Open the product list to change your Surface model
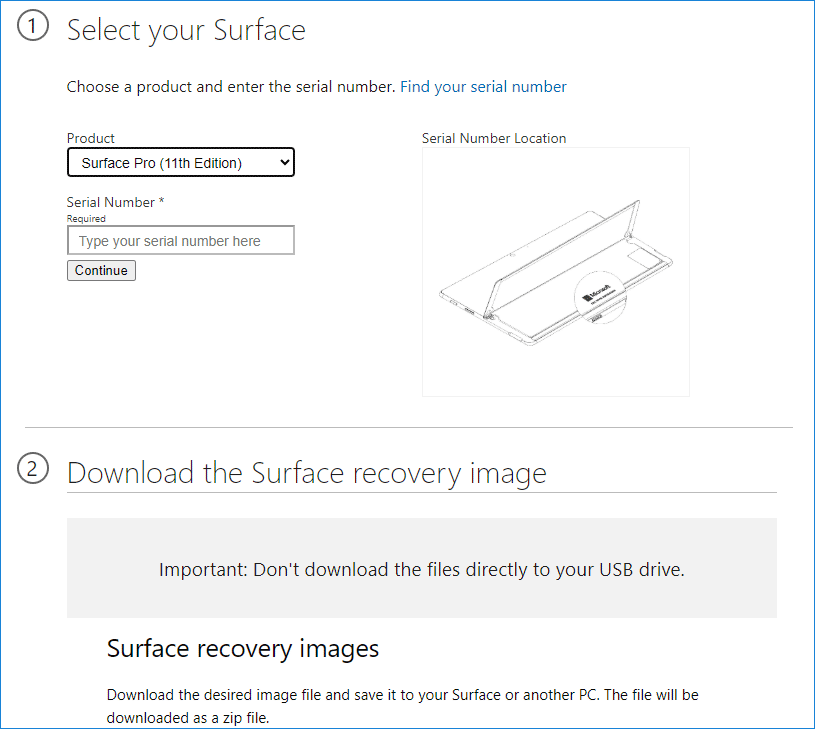This screenshot has width=815, height=729. click(x=180, y=161)
